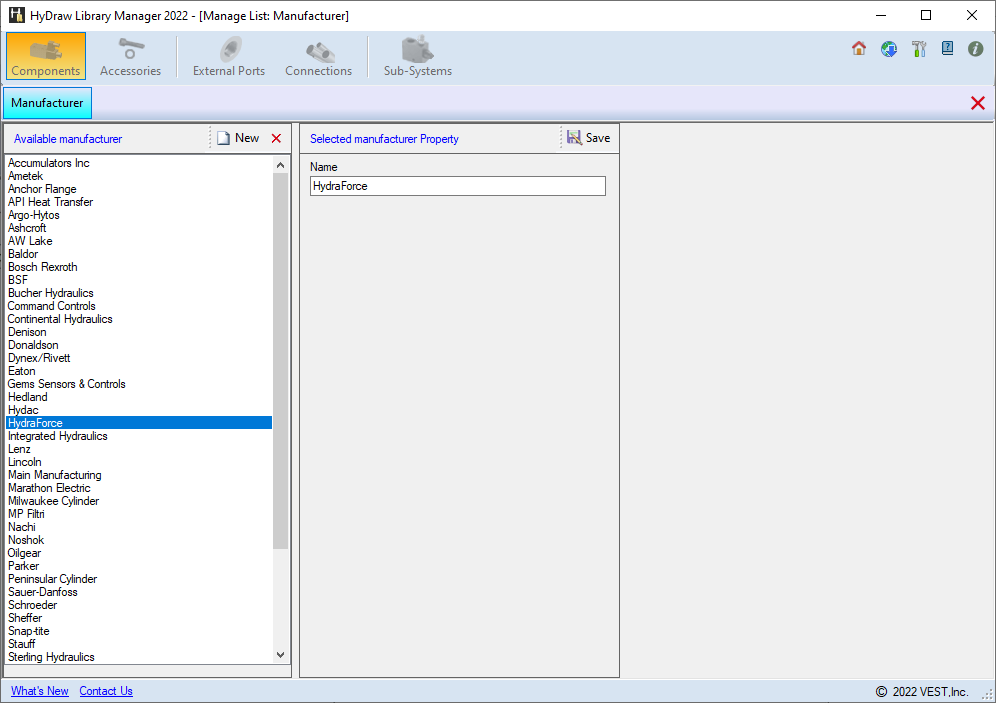The width and height of the screenshot is (996, 703).
Task: Select Lenz manufacturer
Action: [139, 449]
